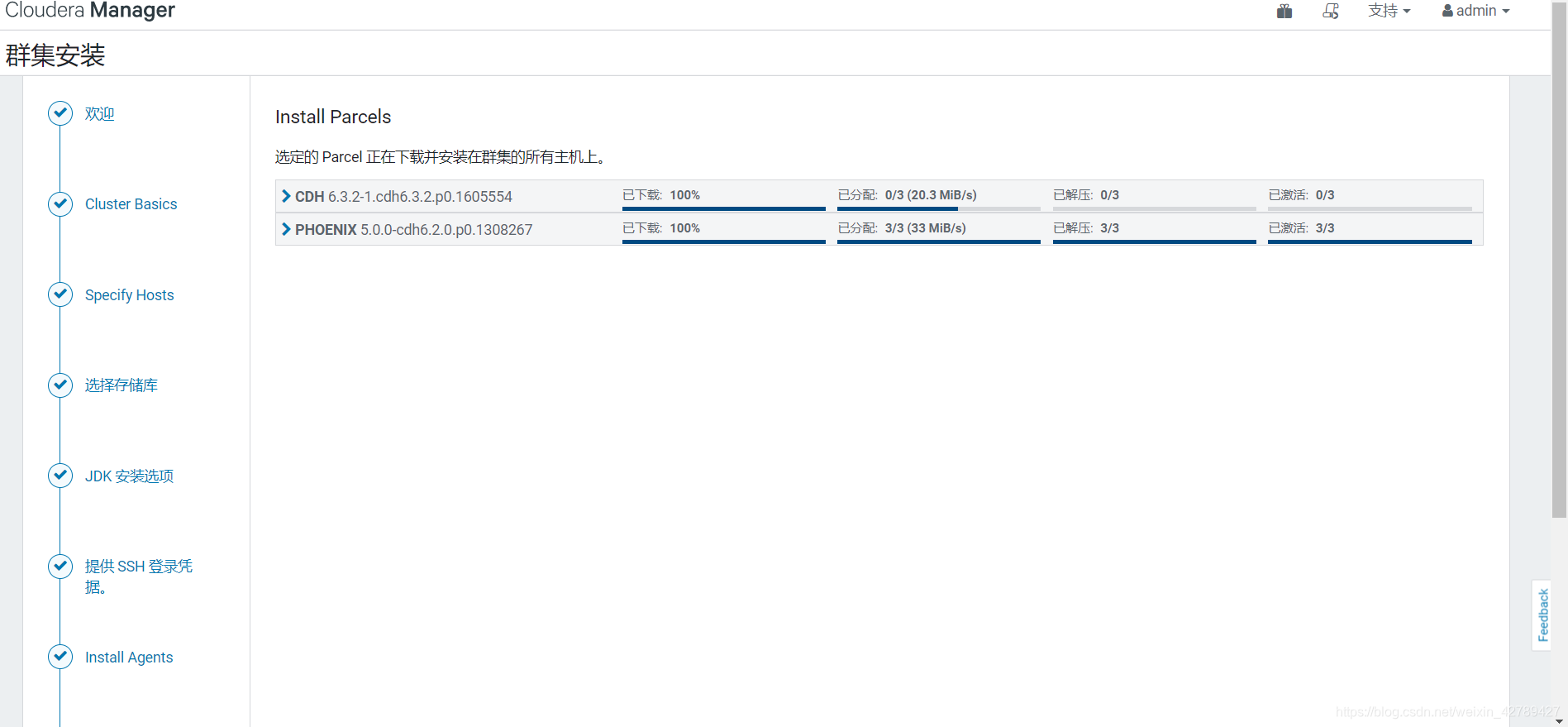Click the 选择存储库 step checkmark icon

pyautogui.click(x=60, y=385)
